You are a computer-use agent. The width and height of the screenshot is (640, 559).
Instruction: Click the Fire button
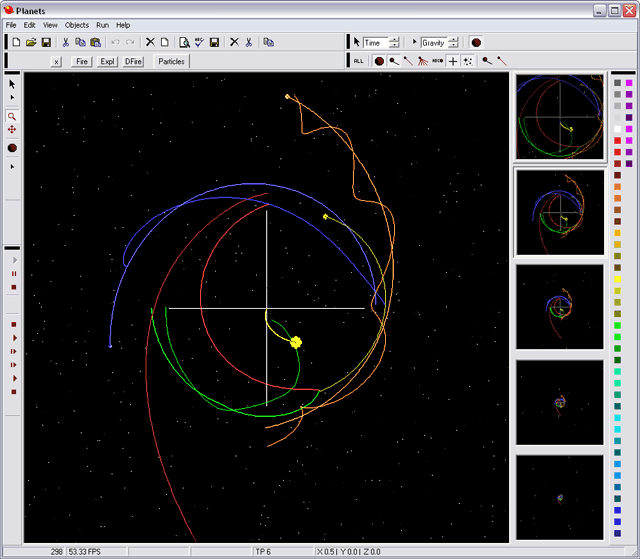[x=82, y=62]
